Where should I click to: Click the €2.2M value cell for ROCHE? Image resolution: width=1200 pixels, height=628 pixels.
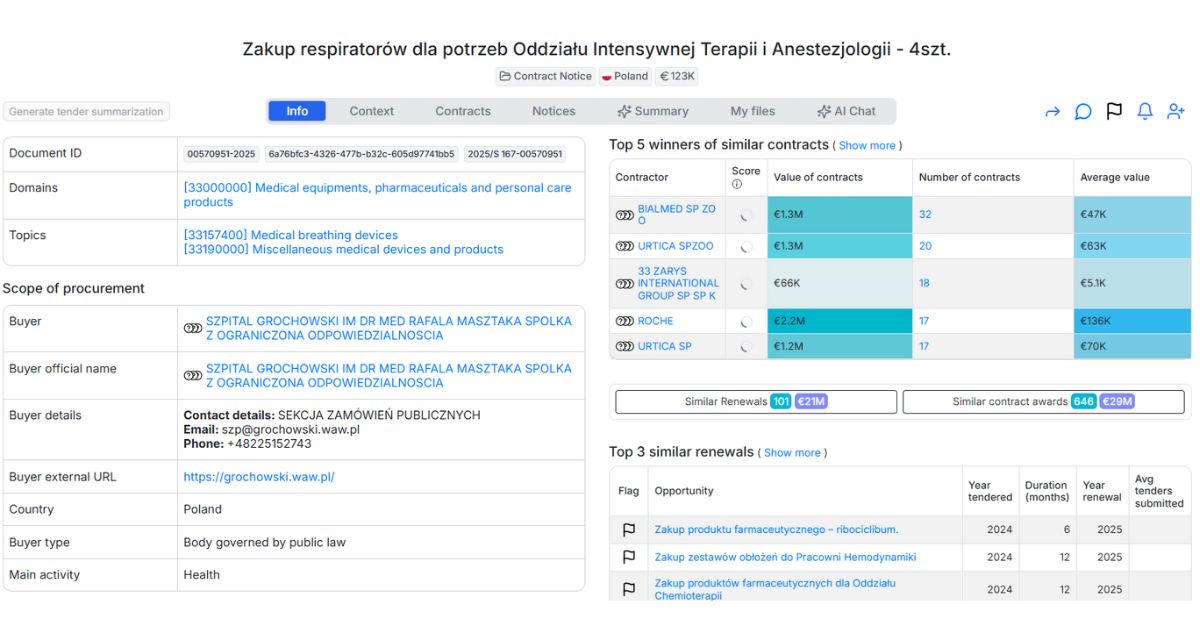point(839,321)
